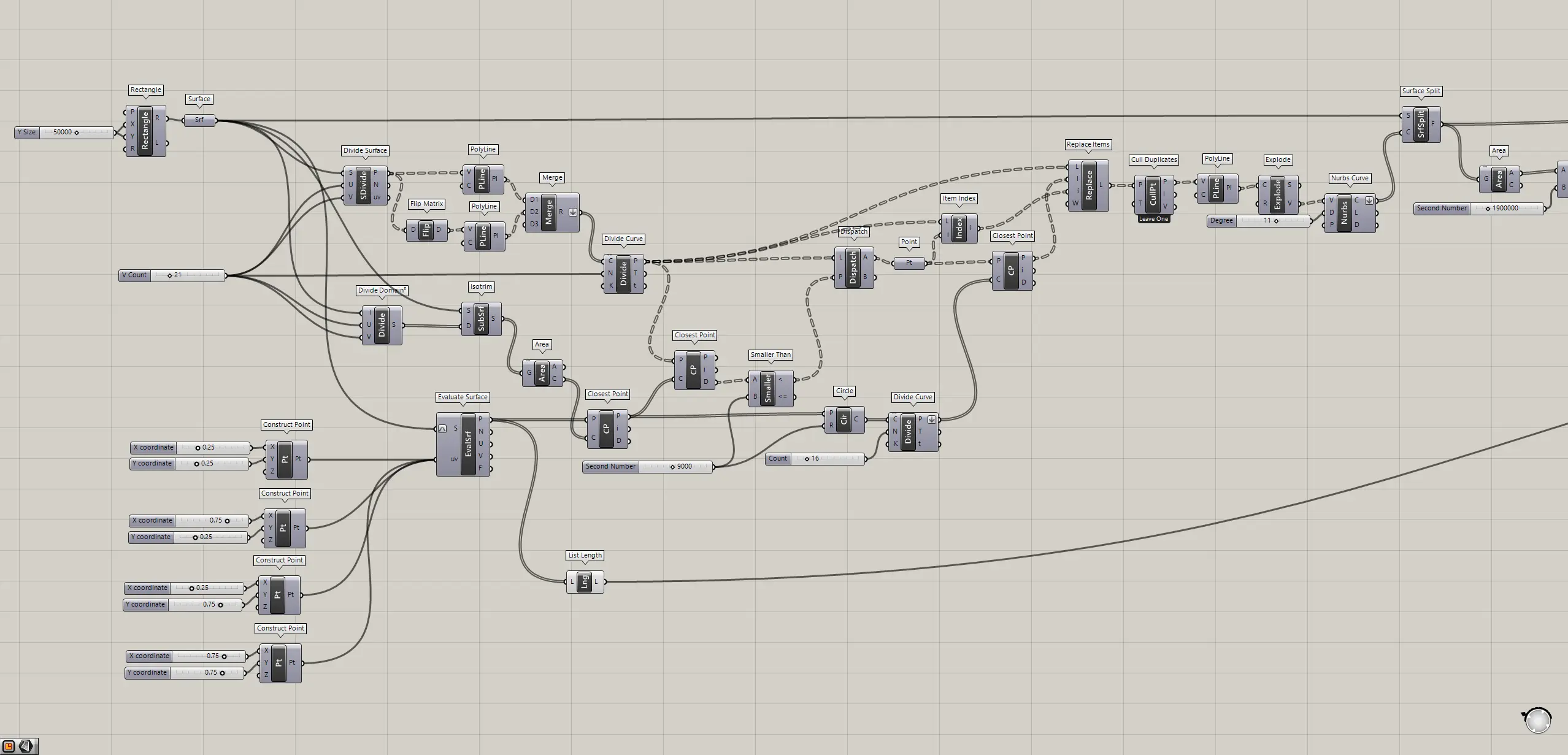1568x755 pixels.
Task: Click the orange canvas widget icon bottom-left
Action: [9, 746]
